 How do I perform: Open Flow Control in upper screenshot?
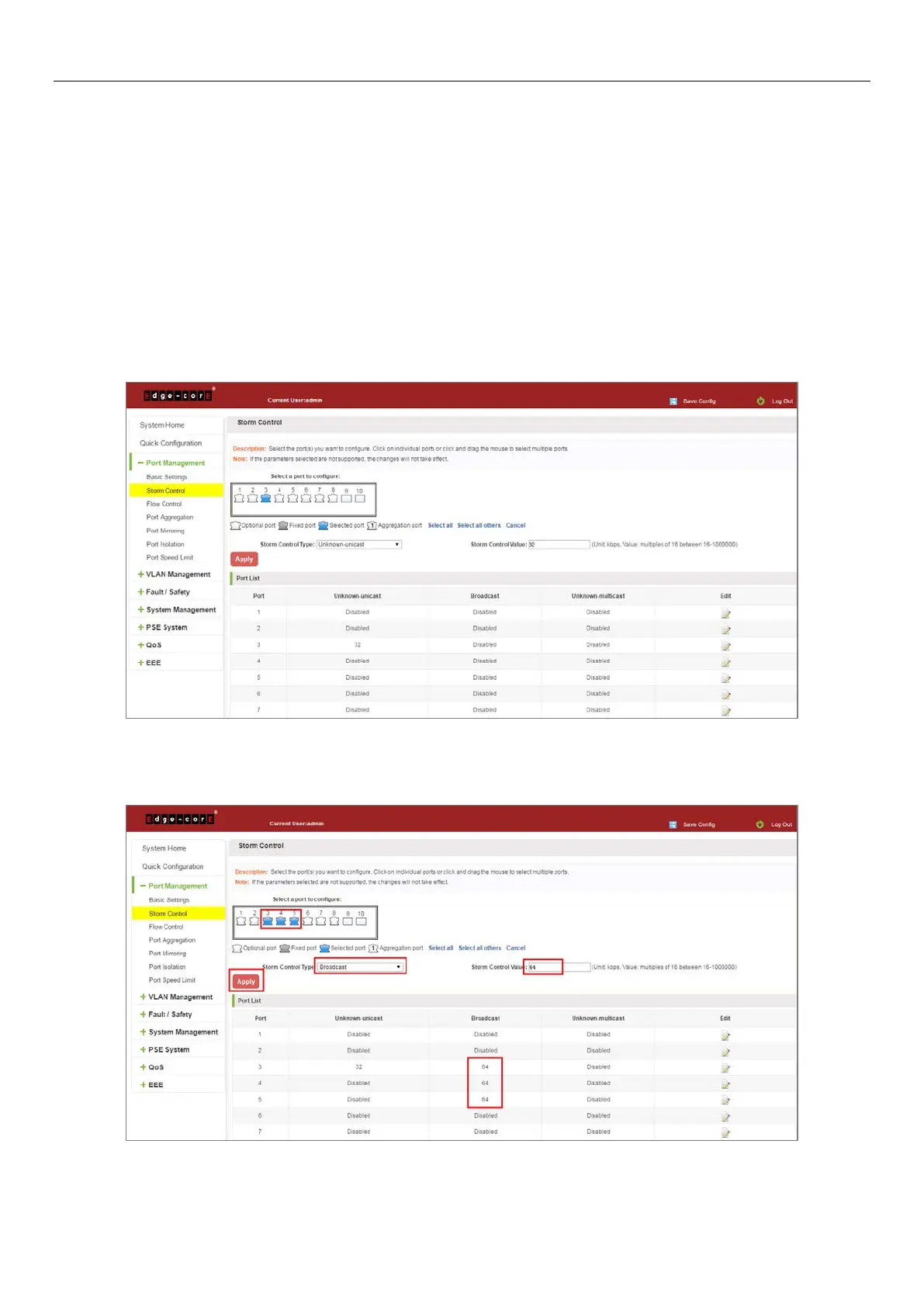164,504
